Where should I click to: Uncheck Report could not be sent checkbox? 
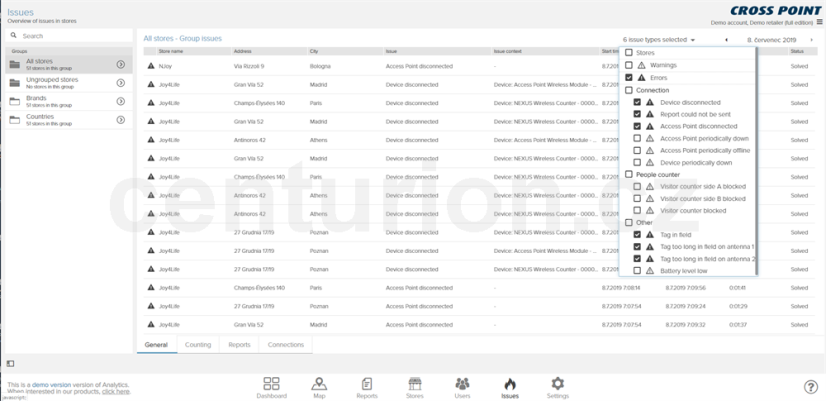637,114
